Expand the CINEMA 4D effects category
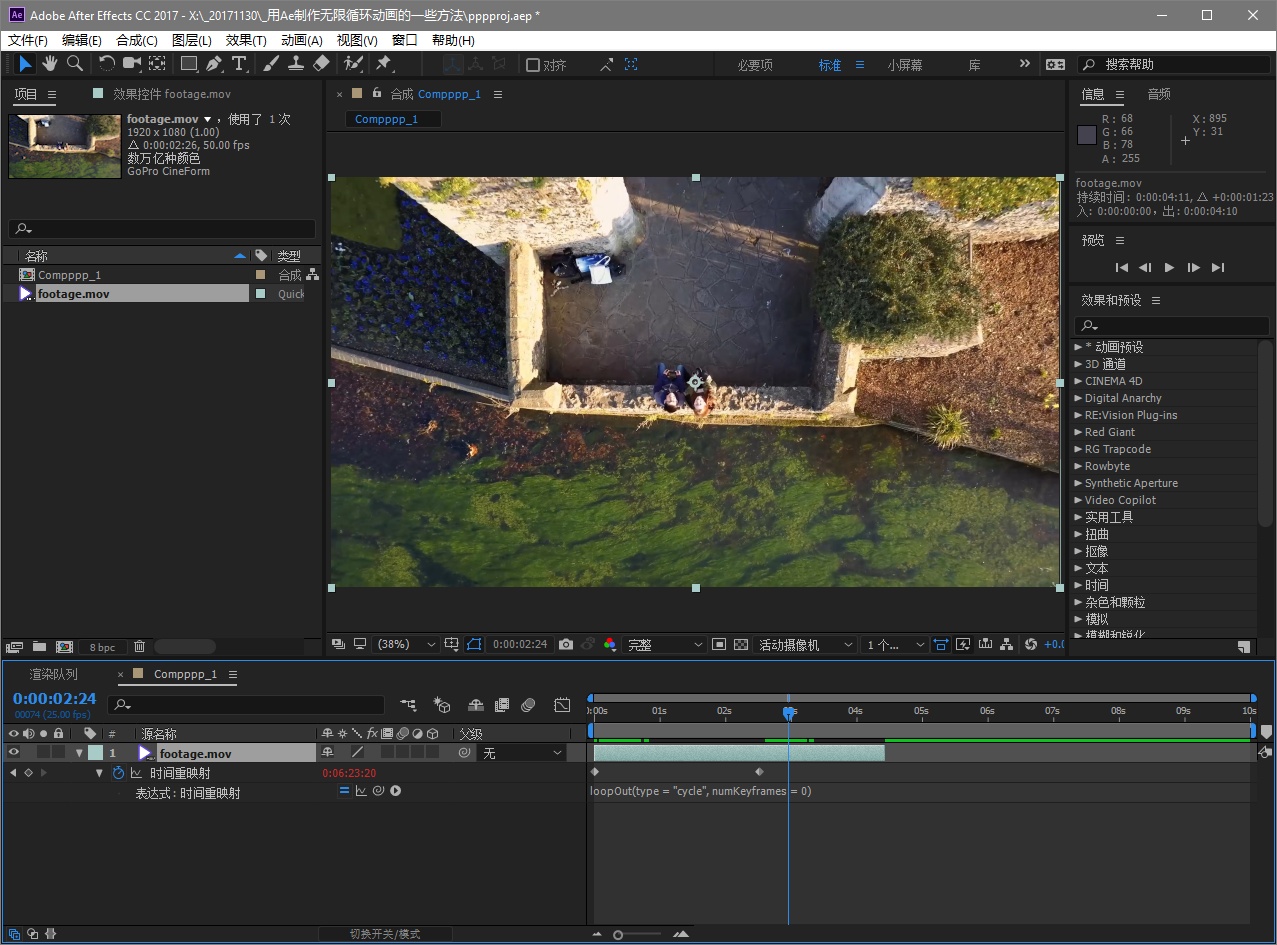The height and width of the screenshot is (945, 1277). point(1078,381)
